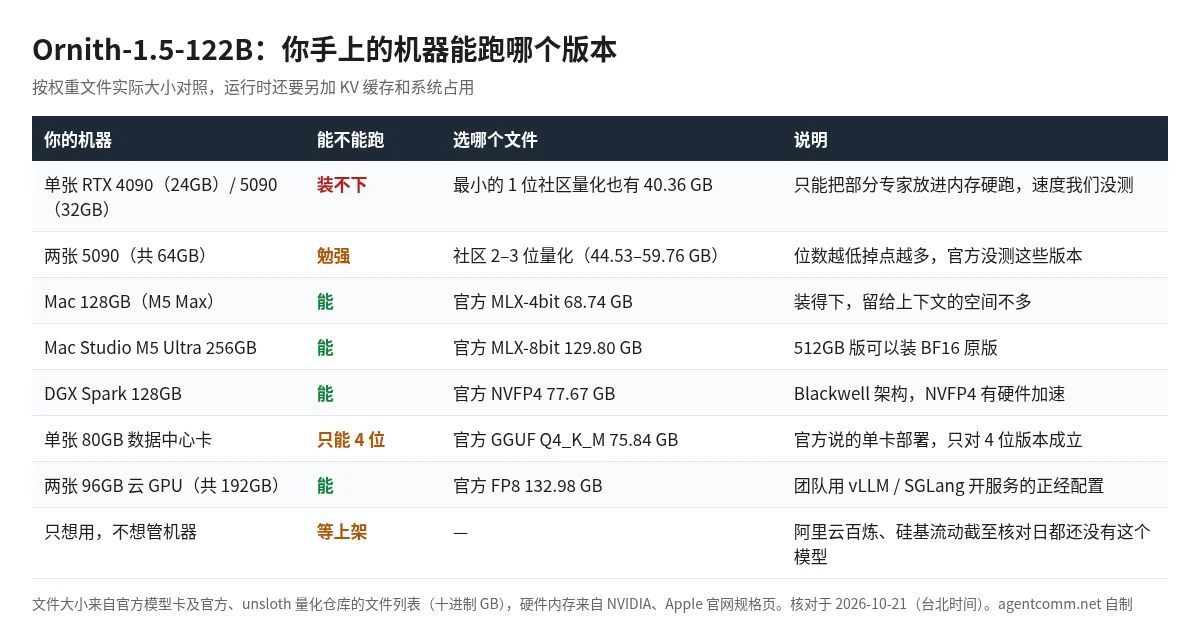Click the red "装不下" status
Image resolution: width=1200 pixels, height=641 pixels.
[x=342, y=185]
